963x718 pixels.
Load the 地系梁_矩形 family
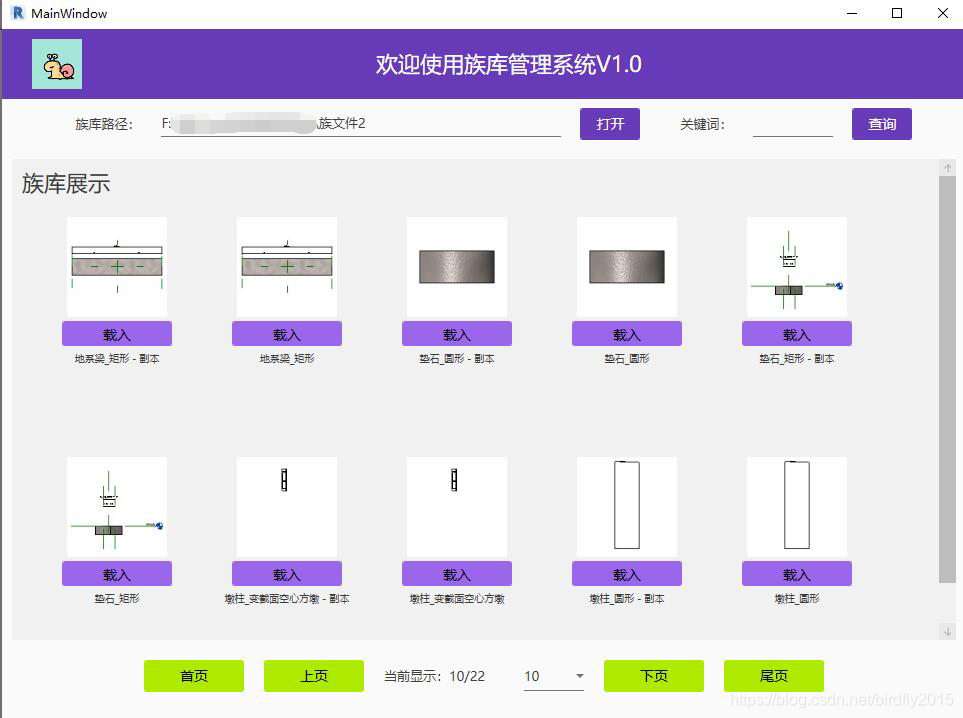pos(286,333)
